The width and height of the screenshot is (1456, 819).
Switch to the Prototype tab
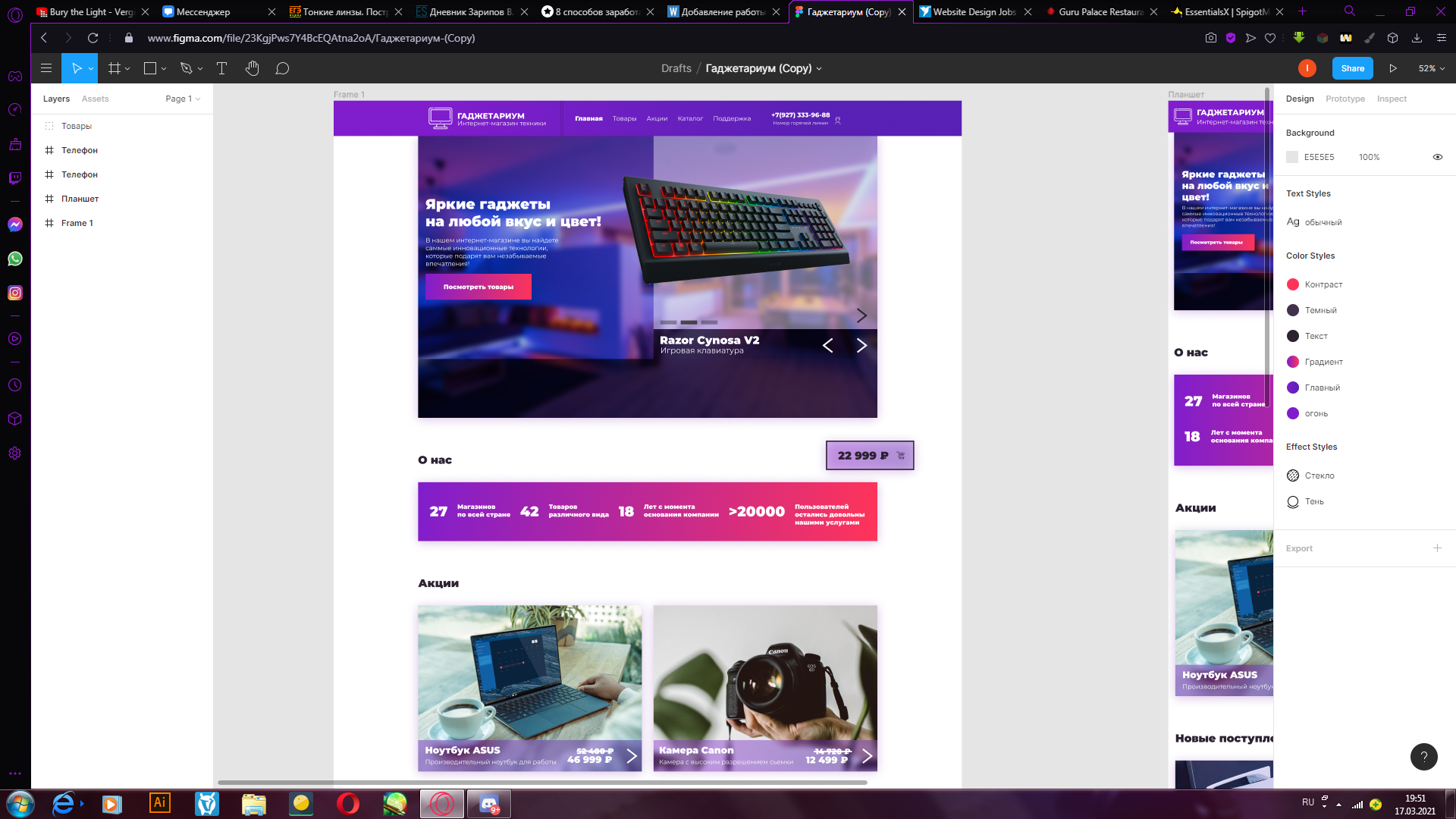pos(1345,99)
